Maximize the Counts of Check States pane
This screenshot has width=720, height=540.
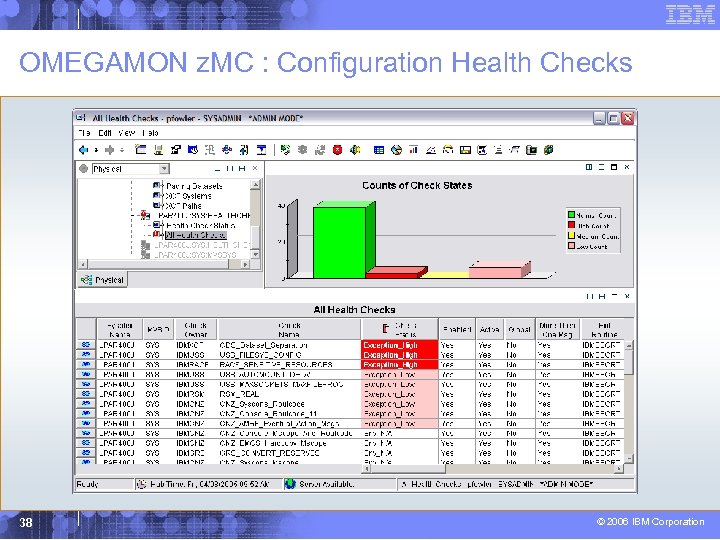[614, 167]
